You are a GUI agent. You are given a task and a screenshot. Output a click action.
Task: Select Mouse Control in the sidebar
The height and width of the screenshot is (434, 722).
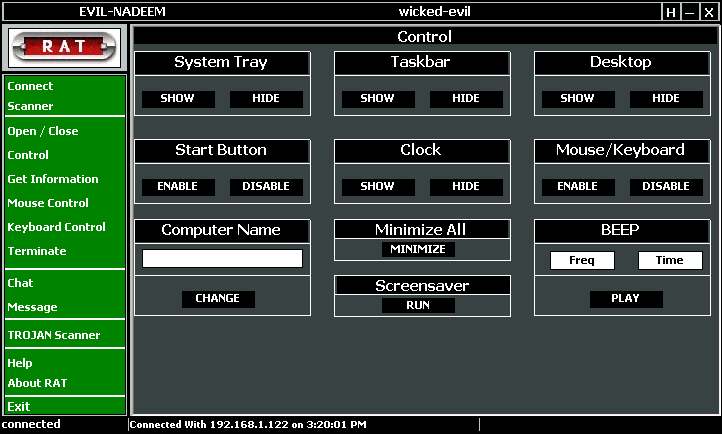coord(48,203)
